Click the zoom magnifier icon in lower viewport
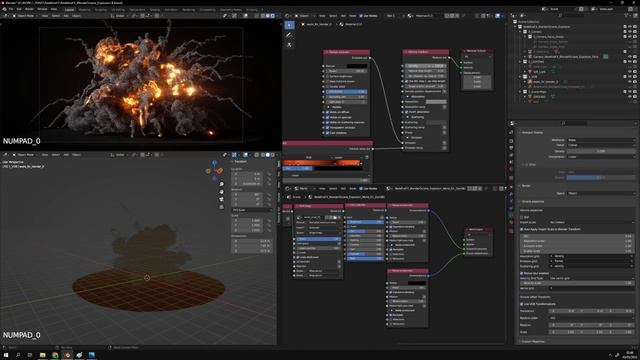The image size is (640, 360). pos(221,184)
